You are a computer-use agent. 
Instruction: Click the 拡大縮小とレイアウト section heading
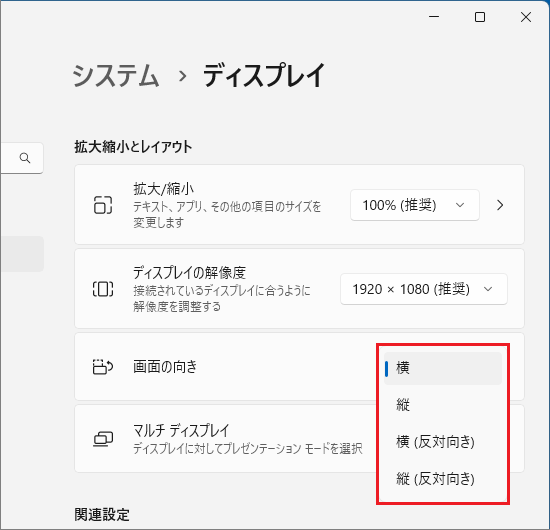point(133,147)
